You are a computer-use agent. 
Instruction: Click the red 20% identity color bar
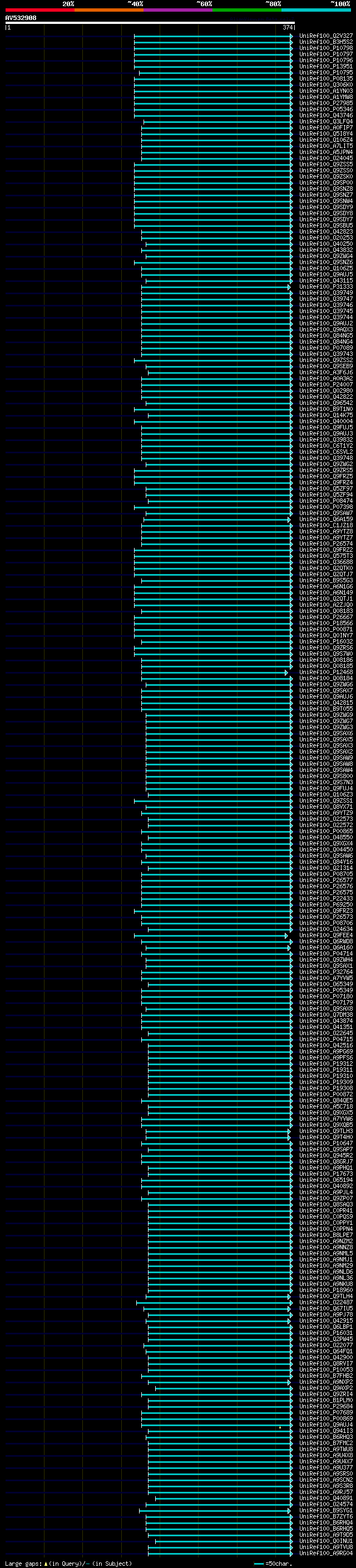[39, 10]
